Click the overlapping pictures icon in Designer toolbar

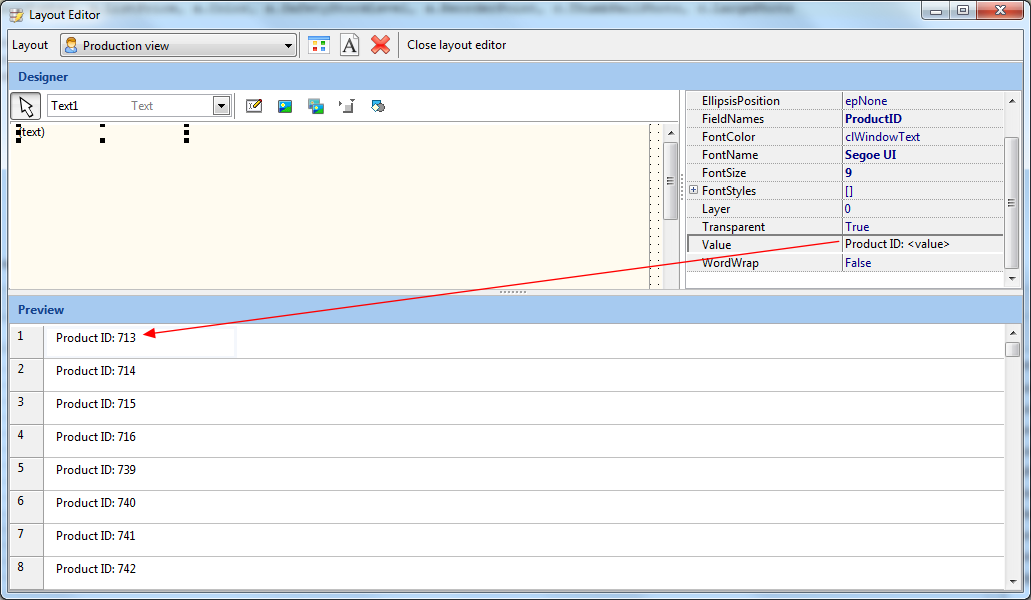(x=316, y=106)
